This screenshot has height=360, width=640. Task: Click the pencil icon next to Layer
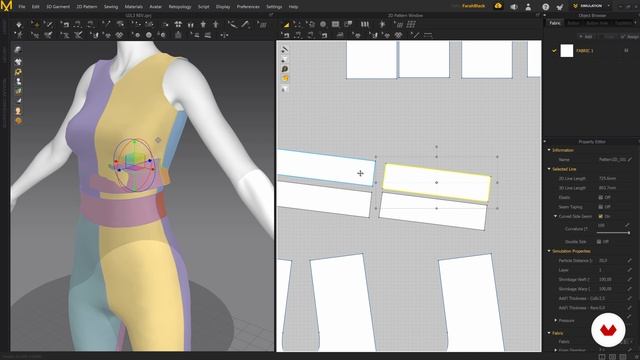tap(629, 270)
